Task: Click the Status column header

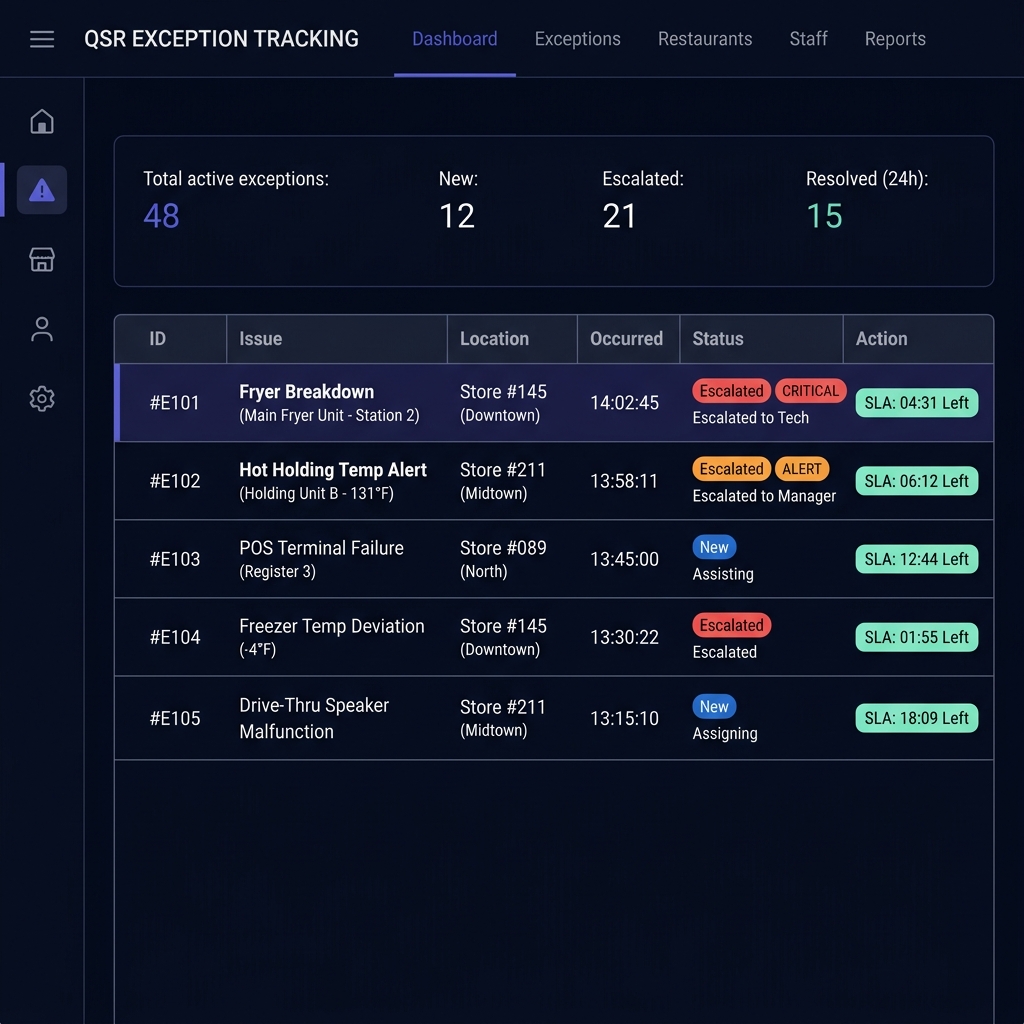Action: click(718, 339)
